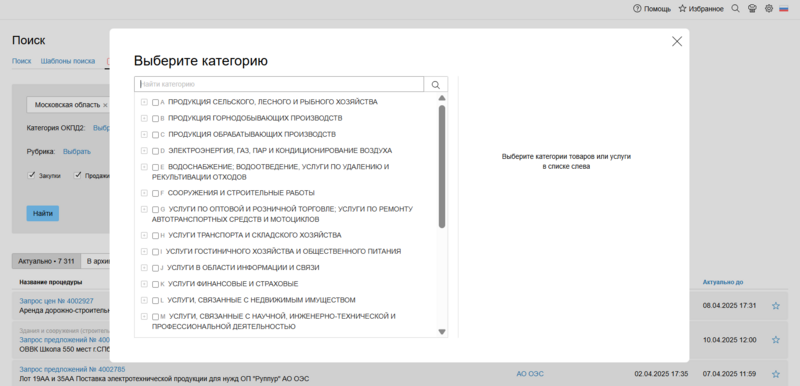Open the АО ОЭС organizer link
This screenshot has height=386, width=800.
530,374
